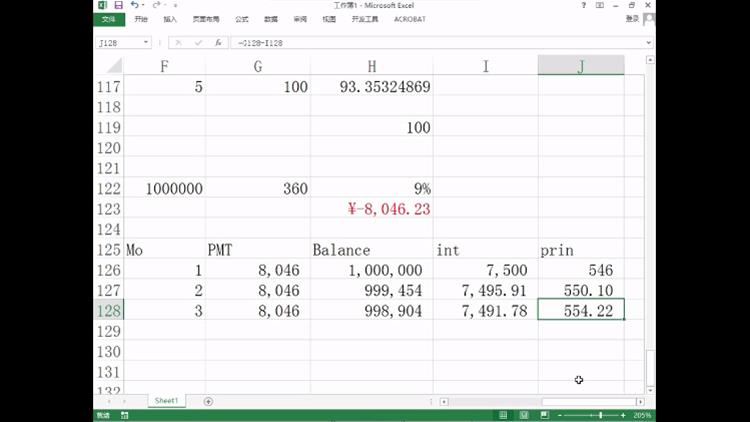Click the balance cell showing 998,904
750x422 pixels.
click(372, 311)
